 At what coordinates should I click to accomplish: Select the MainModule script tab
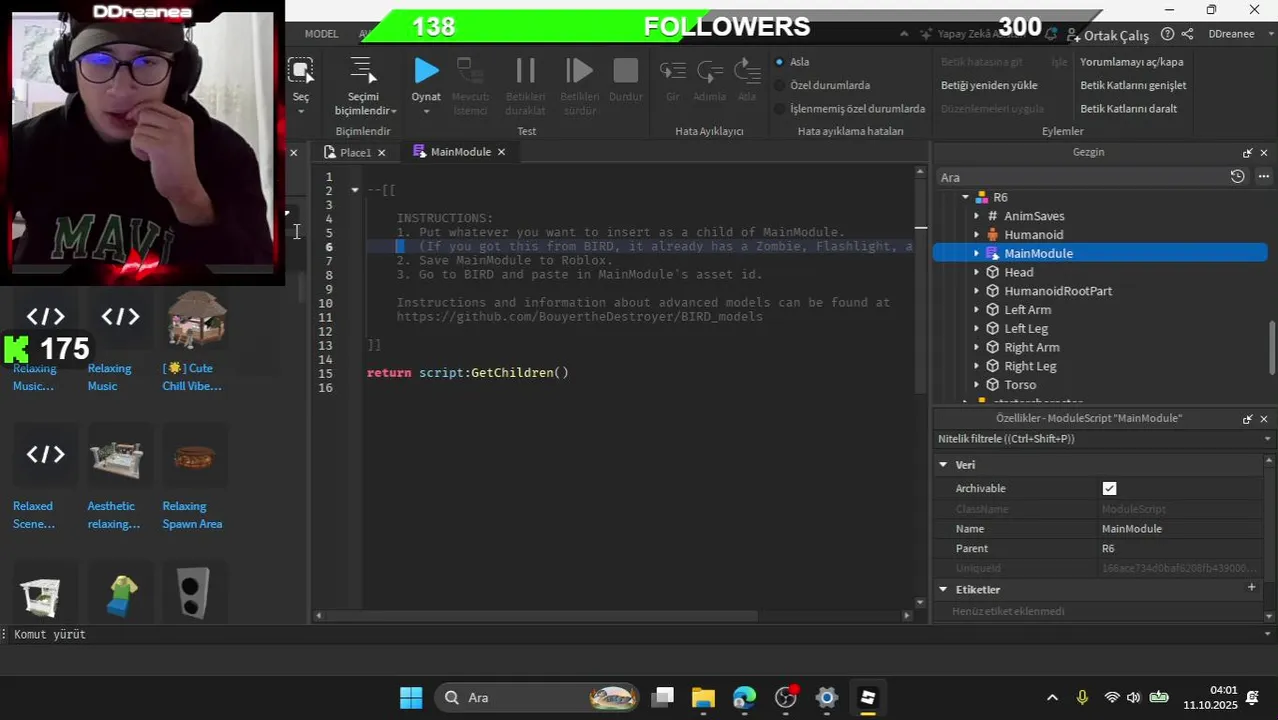click(x=460, y=152)
